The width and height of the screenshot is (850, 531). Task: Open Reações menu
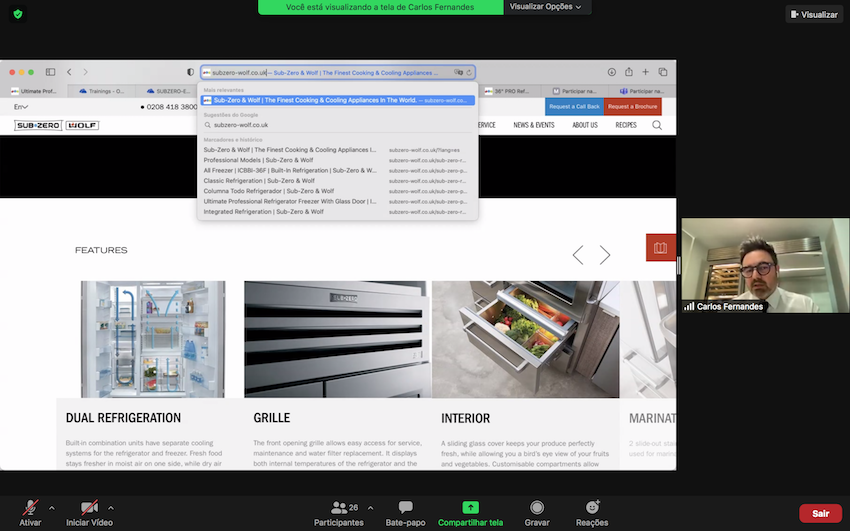point(591,513)
